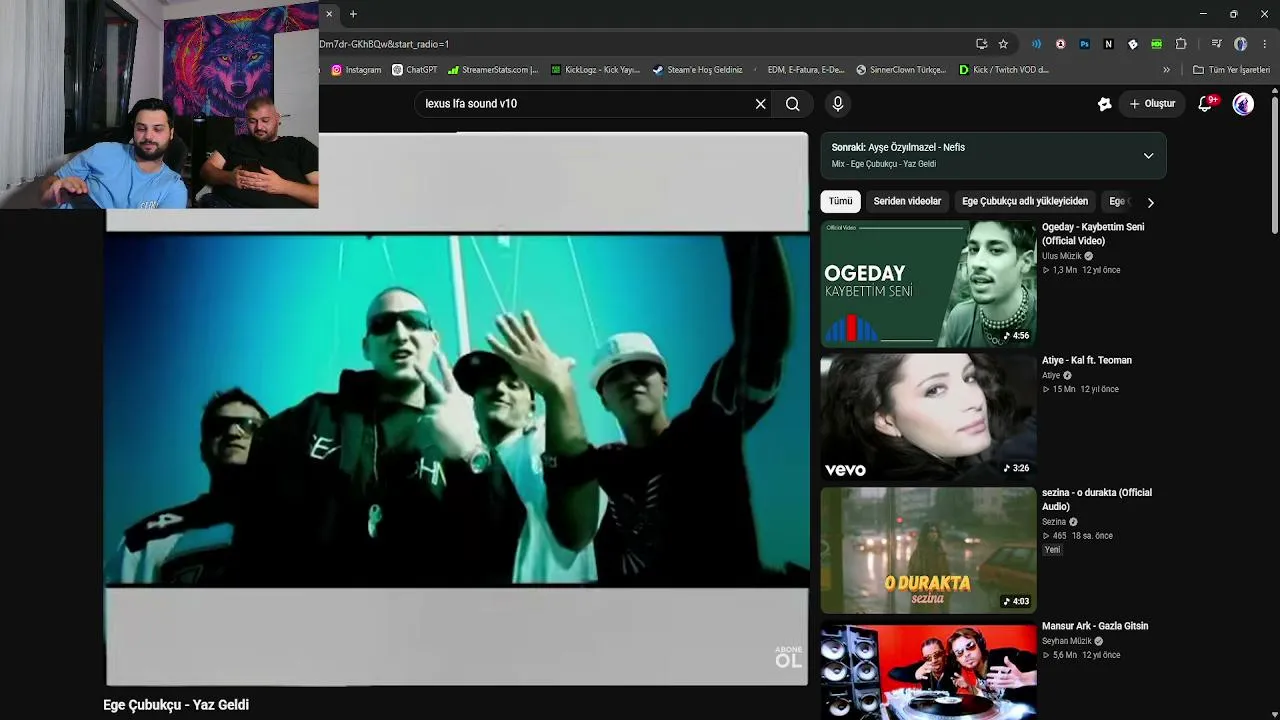The height and width of the screenshot is (720, 1280).
Task: Select the Ege Çubukçu adlı yükleyiciden chip
Action: point(1025,201)
